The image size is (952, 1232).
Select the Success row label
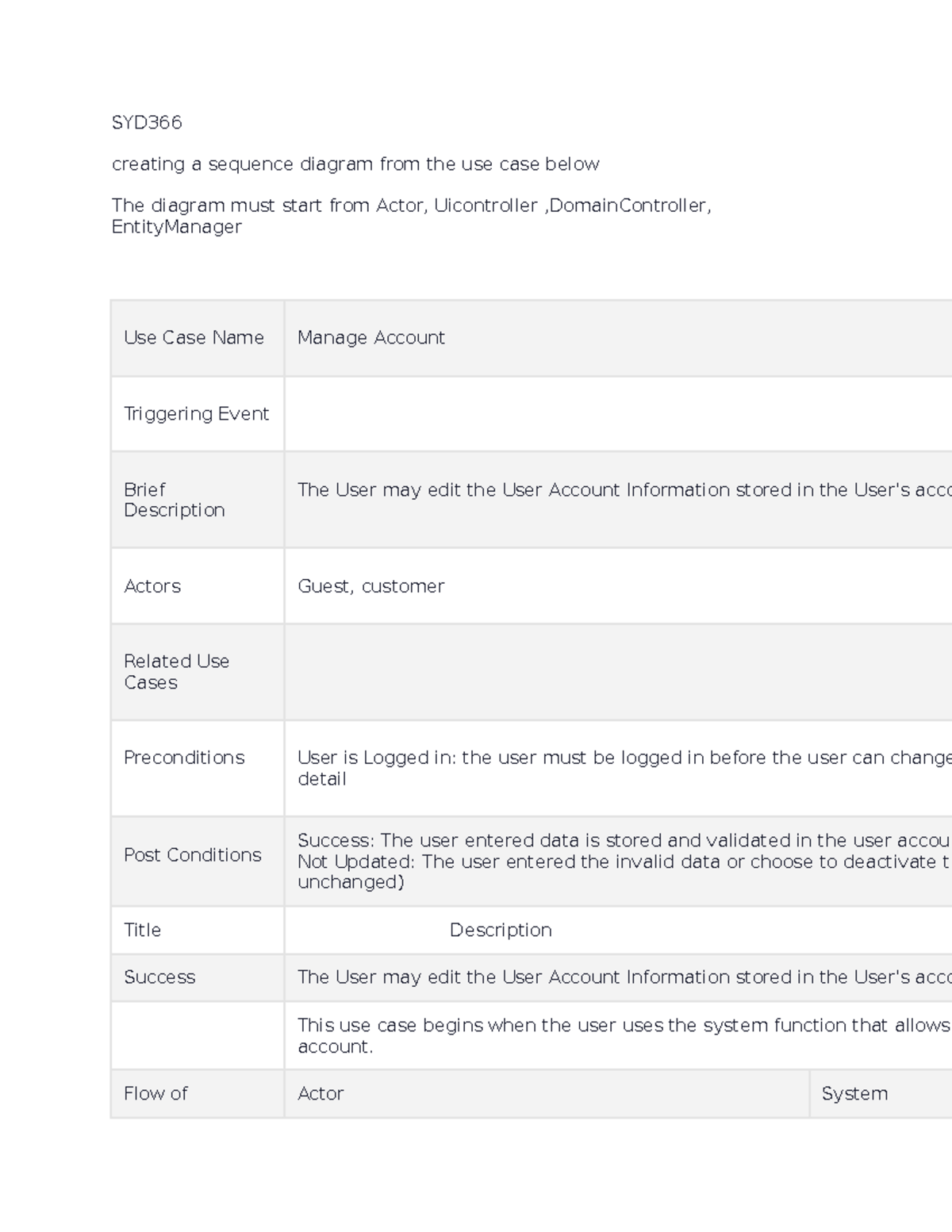pyautogui.click(x=160, y=977)
